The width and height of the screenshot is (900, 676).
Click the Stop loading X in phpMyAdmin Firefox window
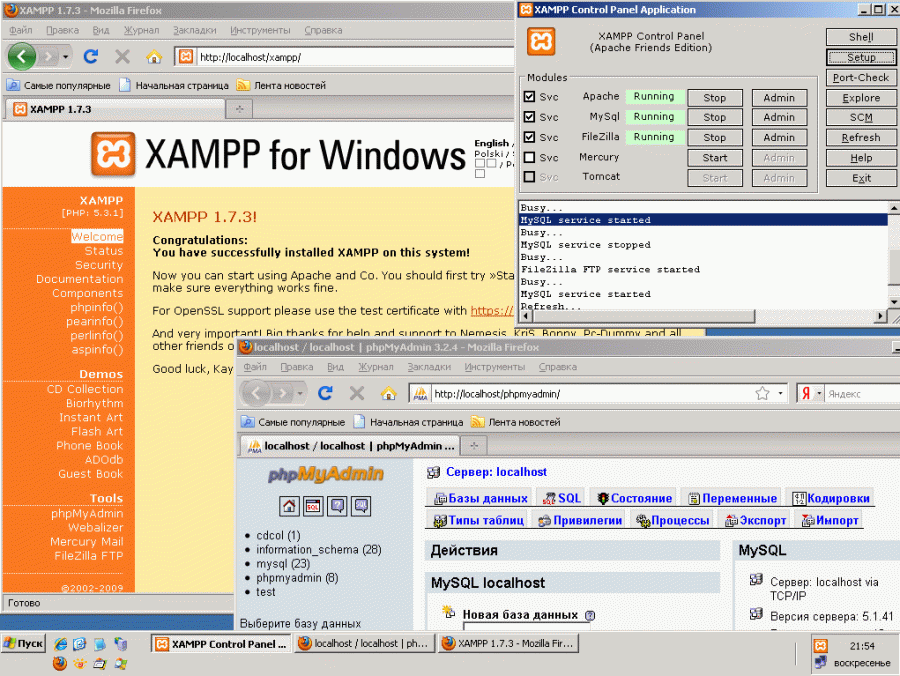pos(357,393)
